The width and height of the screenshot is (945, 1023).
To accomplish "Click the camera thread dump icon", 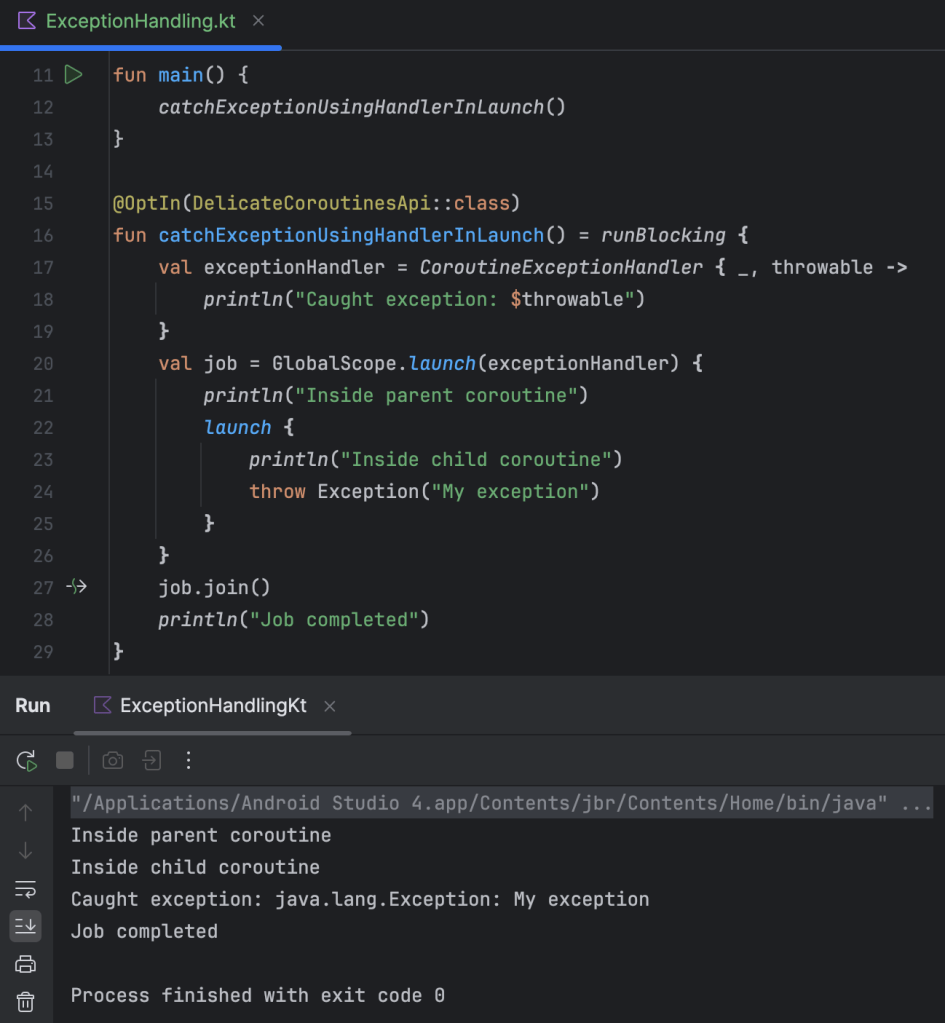I will pyautogui.click(x=113, y=761).
